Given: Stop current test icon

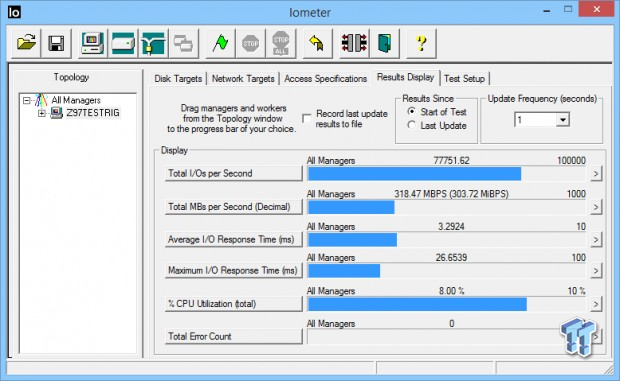Looking at the screenshot, I should tap(250, 43).
